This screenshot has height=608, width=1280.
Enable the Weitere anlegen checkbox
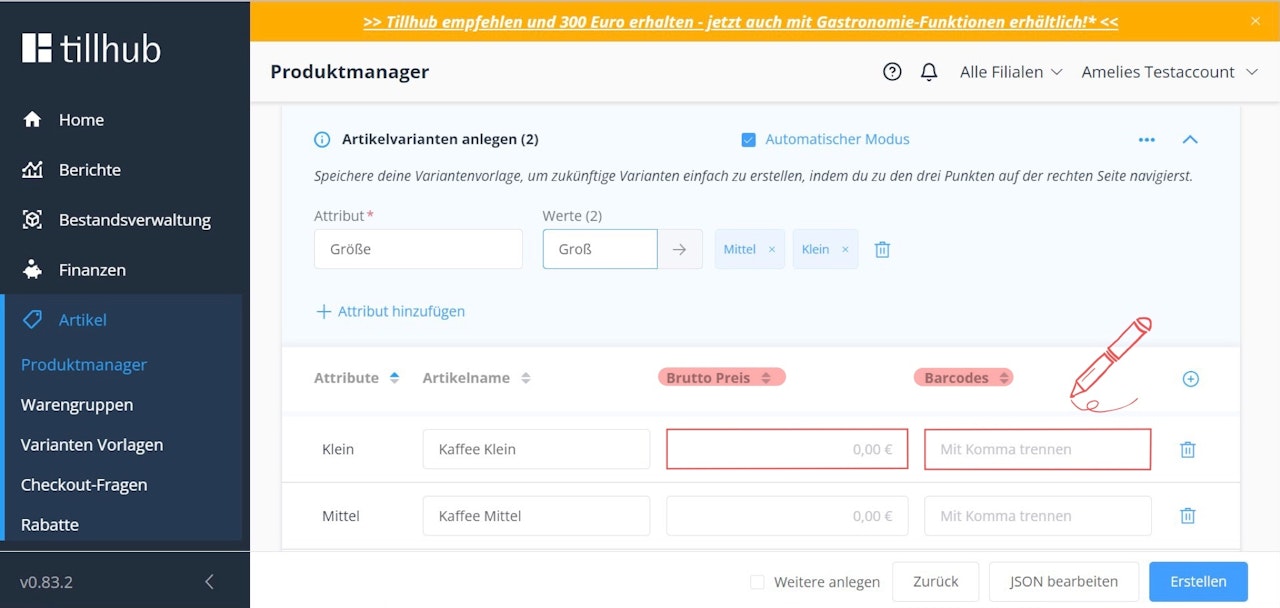tap(757, 581)
